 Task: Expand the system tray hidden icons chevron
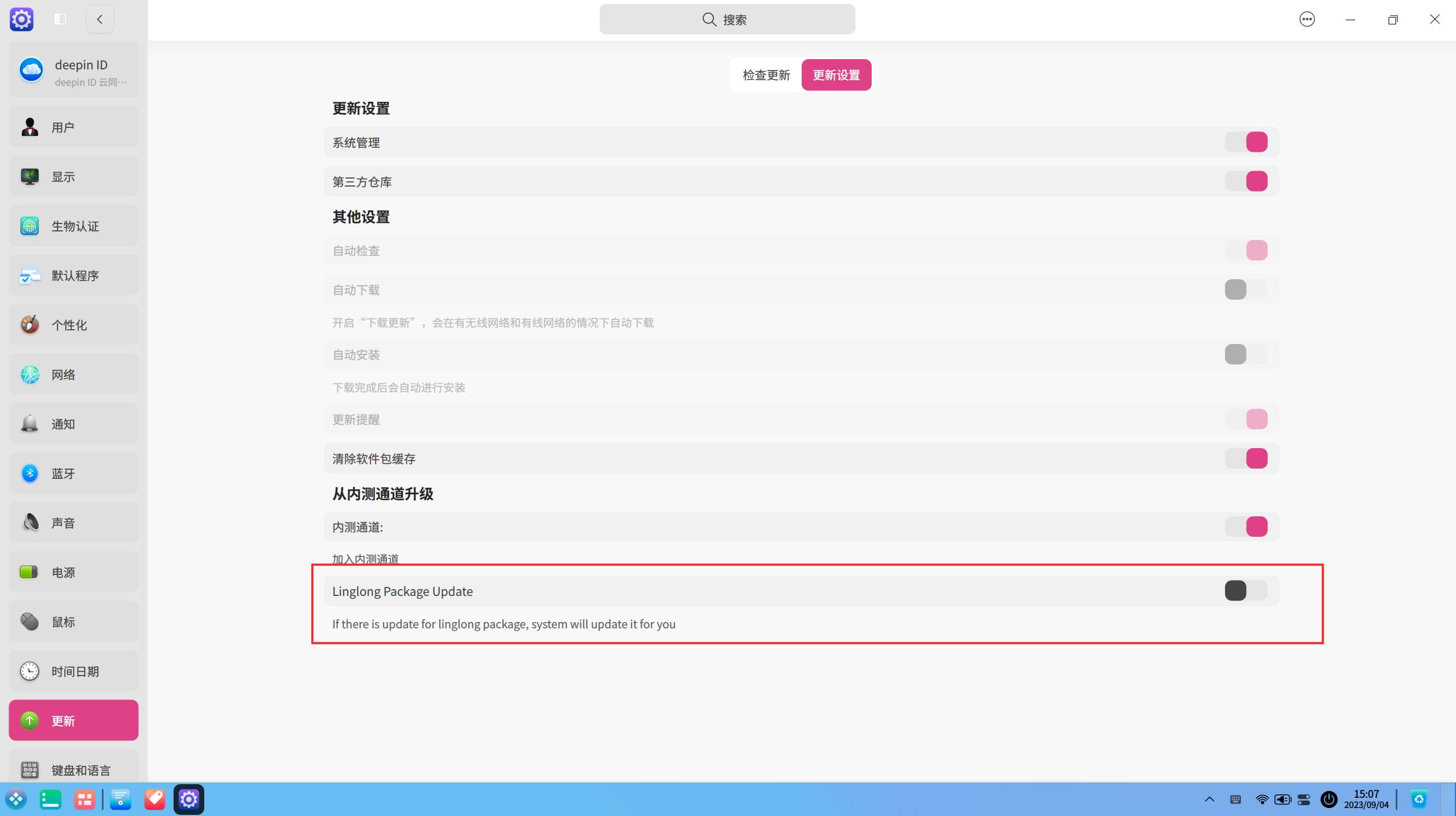(x=1208, y=798)
